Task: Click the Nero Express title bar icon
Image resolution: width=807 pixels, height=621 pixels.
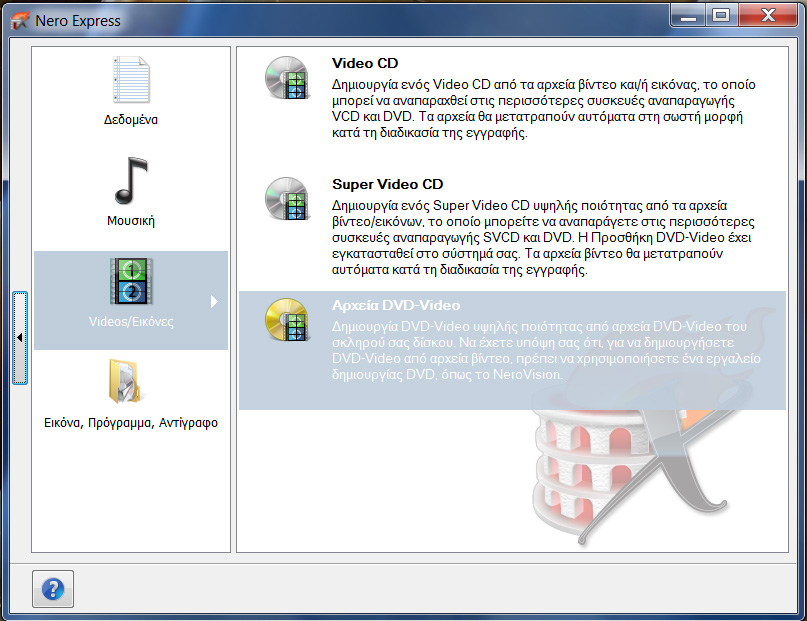Action: (x=20, y=21)
